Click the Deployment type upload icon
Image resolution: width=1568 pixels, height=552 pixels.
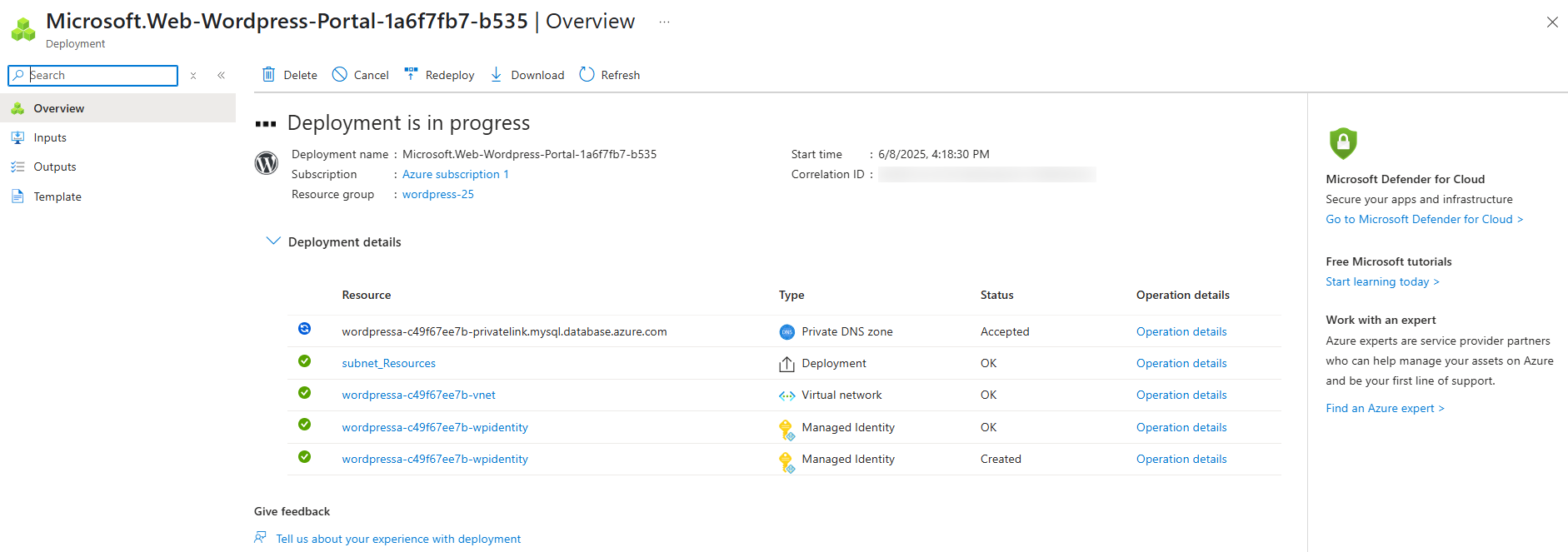point(786,364)
